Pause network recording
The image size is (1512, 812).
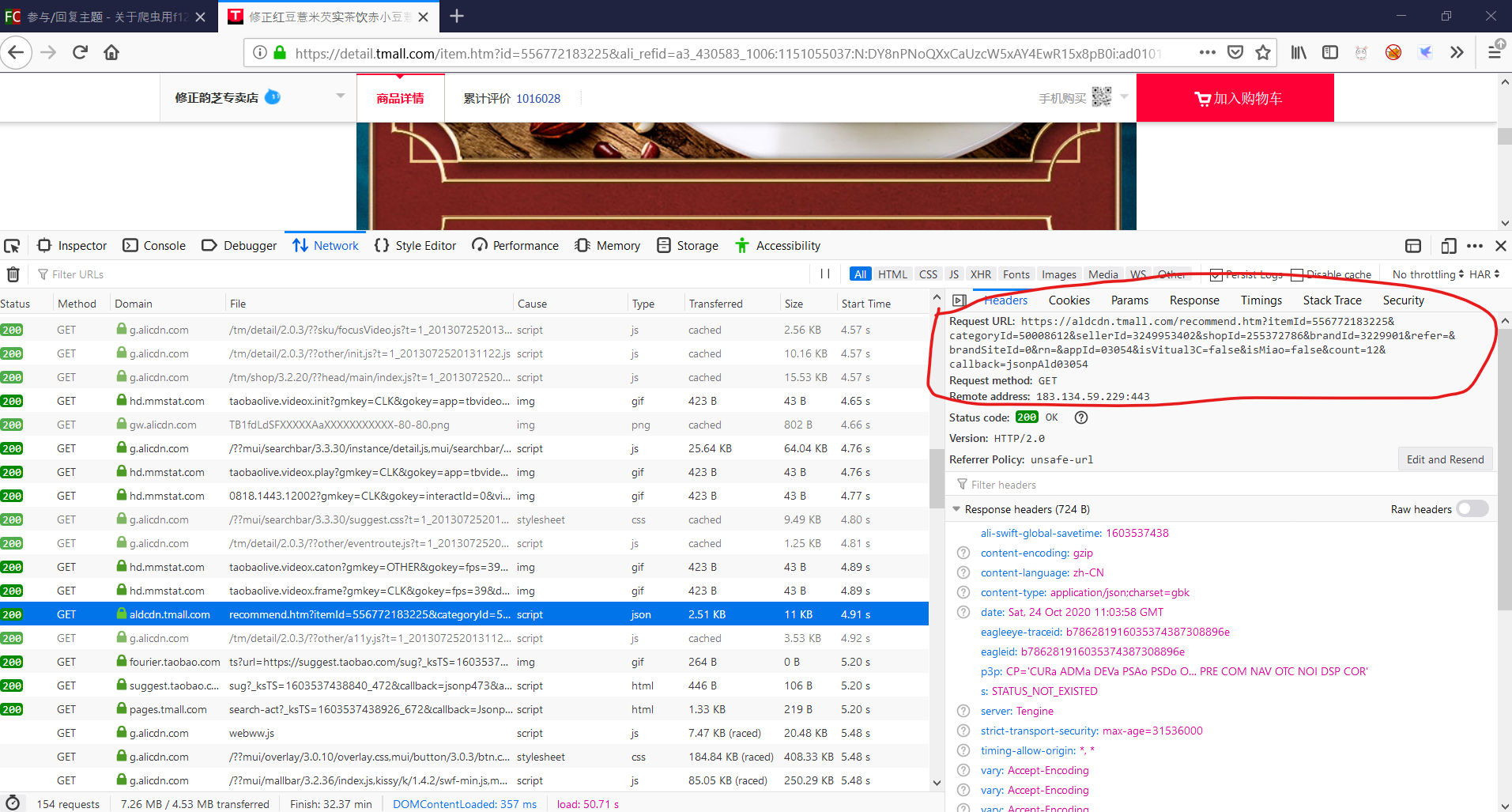[825, 274]
